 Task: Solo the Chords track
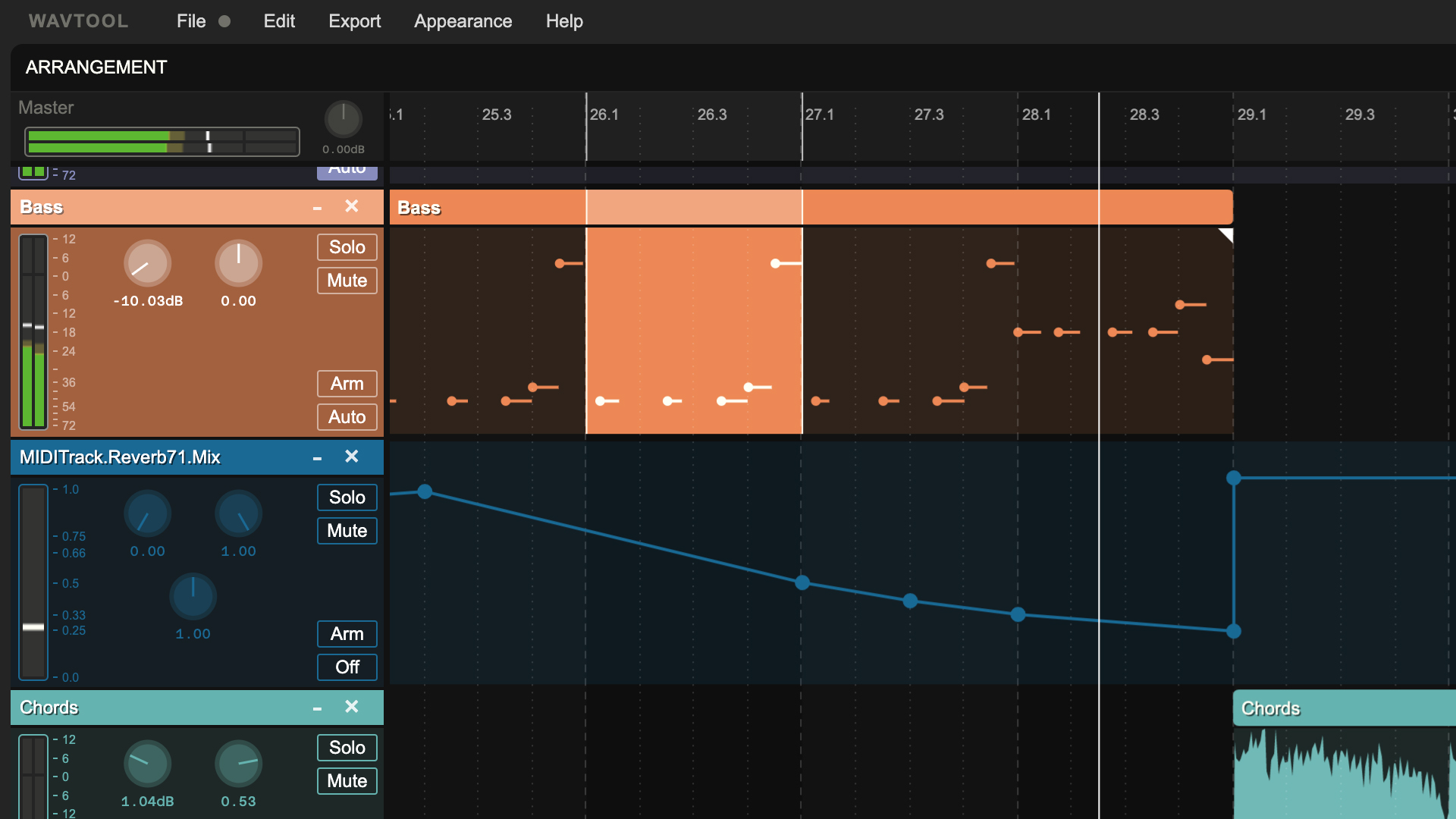tap(348, 747)
